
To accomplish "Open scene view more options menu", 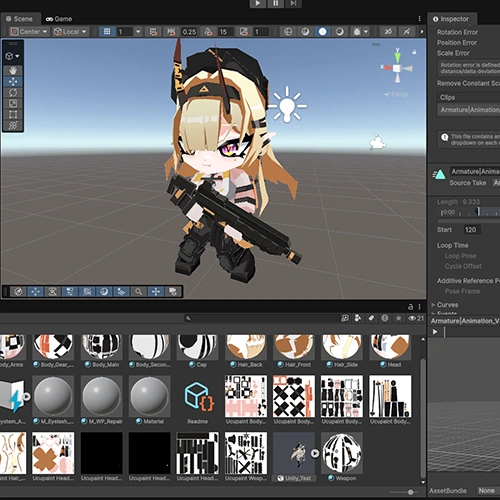I will [x=419, y=19].
